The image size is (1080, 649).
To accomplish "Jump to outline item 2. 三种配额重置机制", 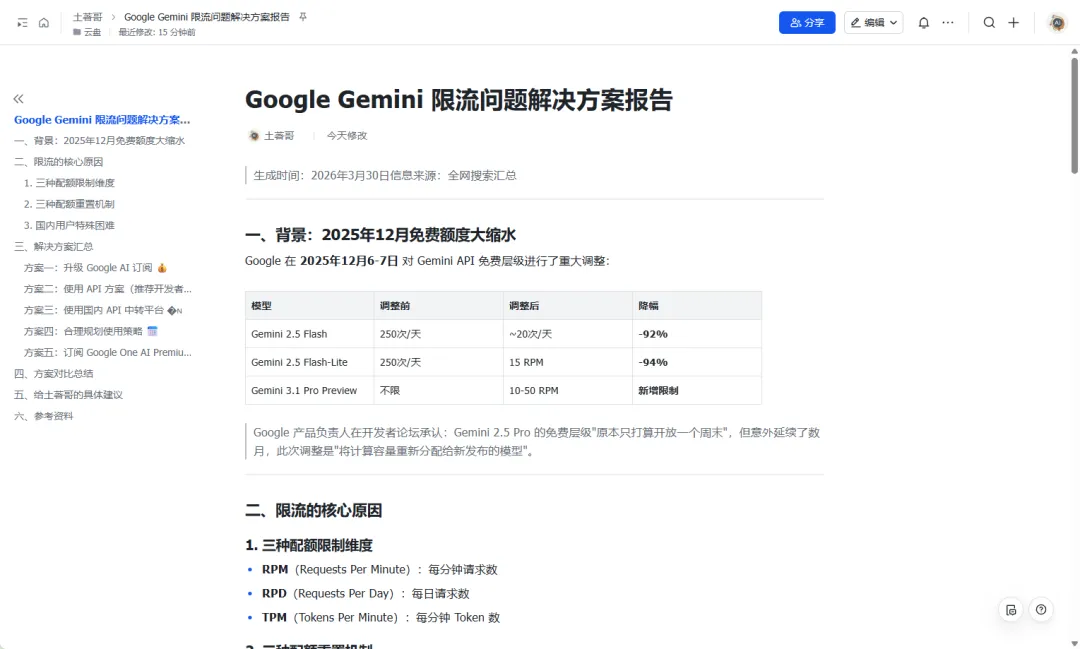I will click(x=69, y=204).
